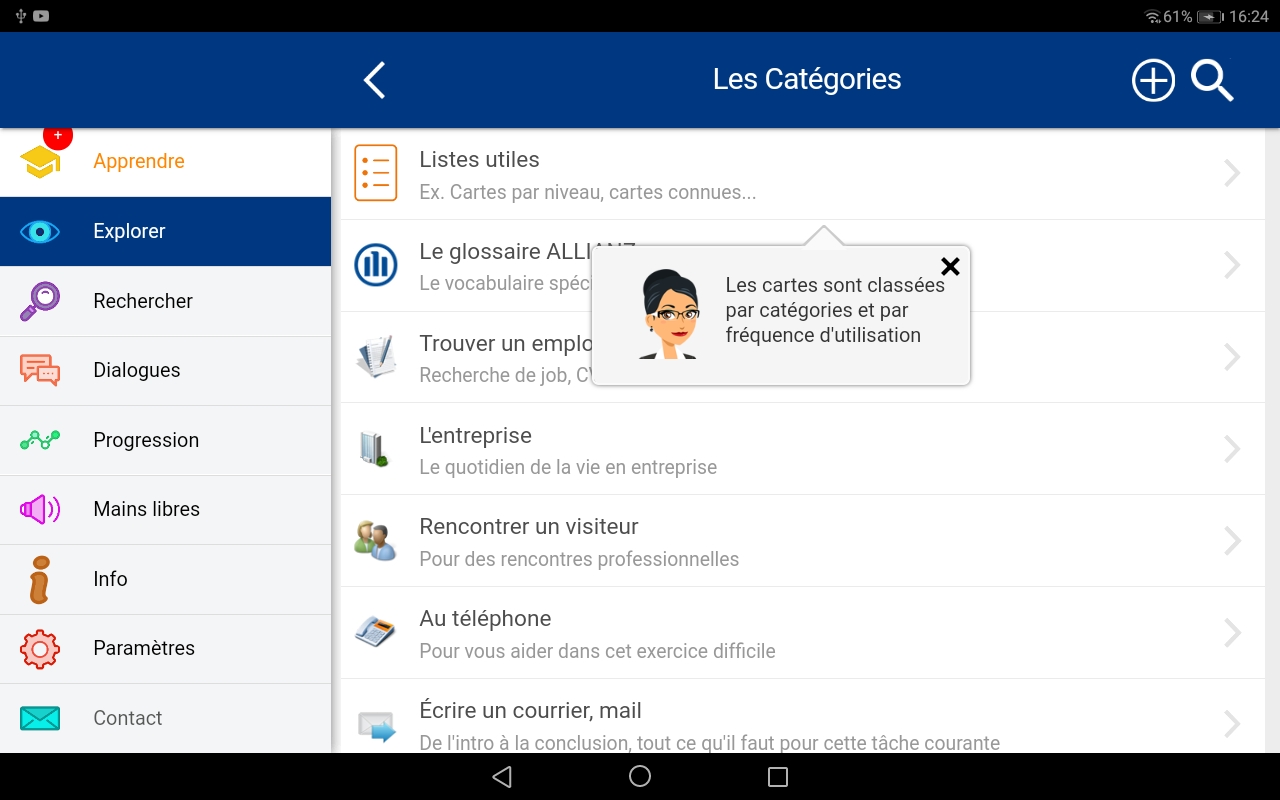Tap the battery indicator in status bar
This screenshot has width=1280, height=800.
(x=1210, y=17)
